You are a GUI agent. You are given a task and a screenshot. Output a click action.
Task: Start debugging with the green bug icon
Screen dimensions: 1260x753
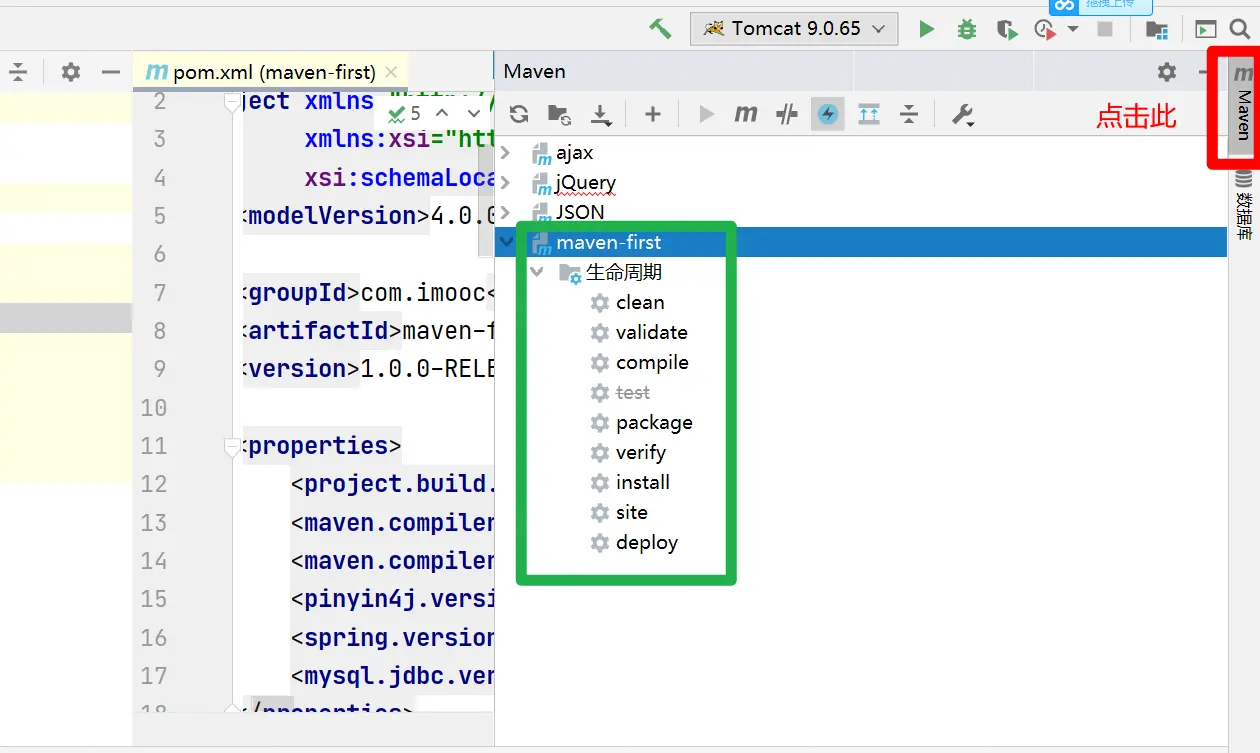(x=966, y=29)
